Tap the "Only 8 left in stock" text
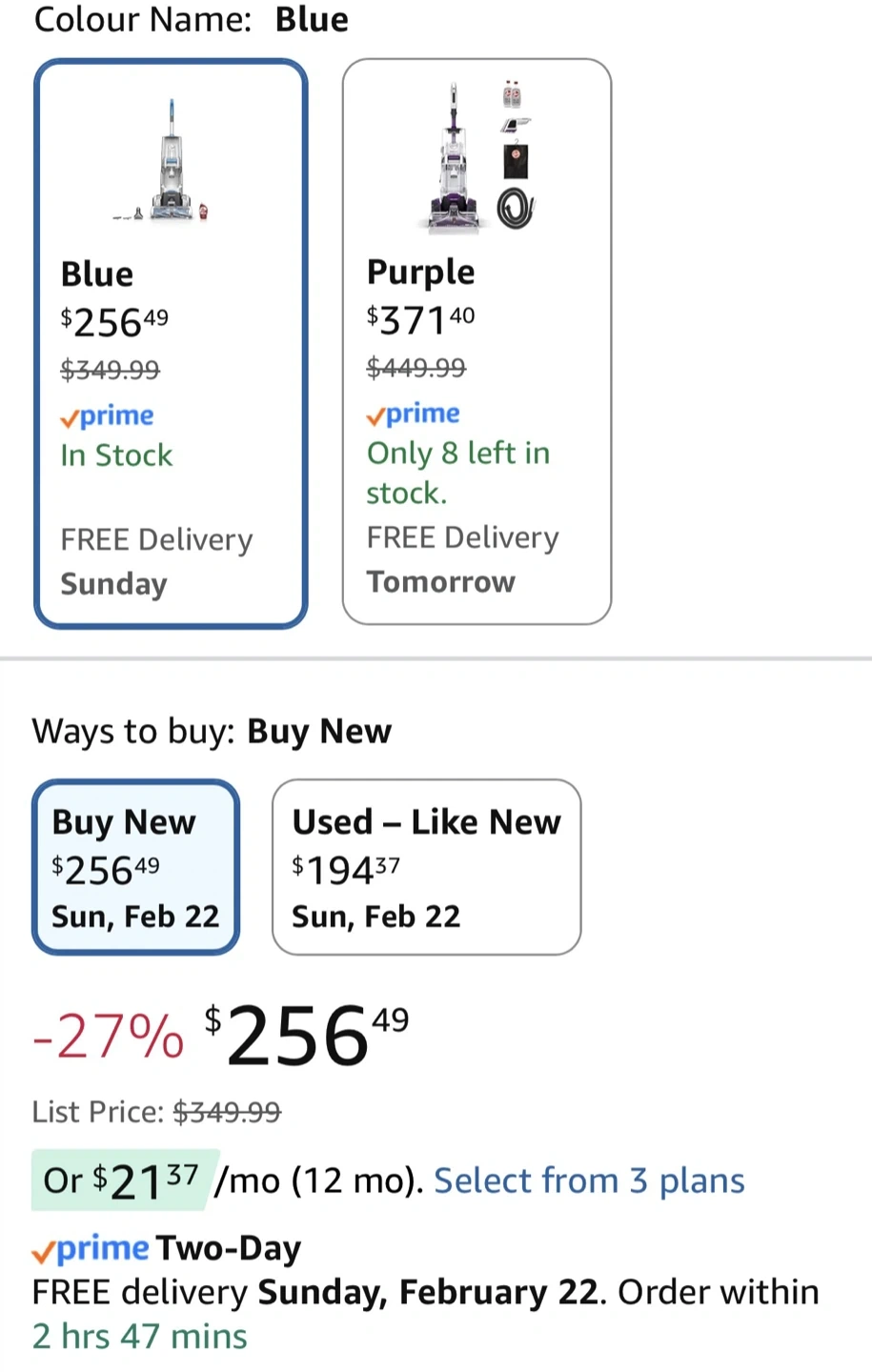Screen dimensions: 872x1372 point(457,473)
